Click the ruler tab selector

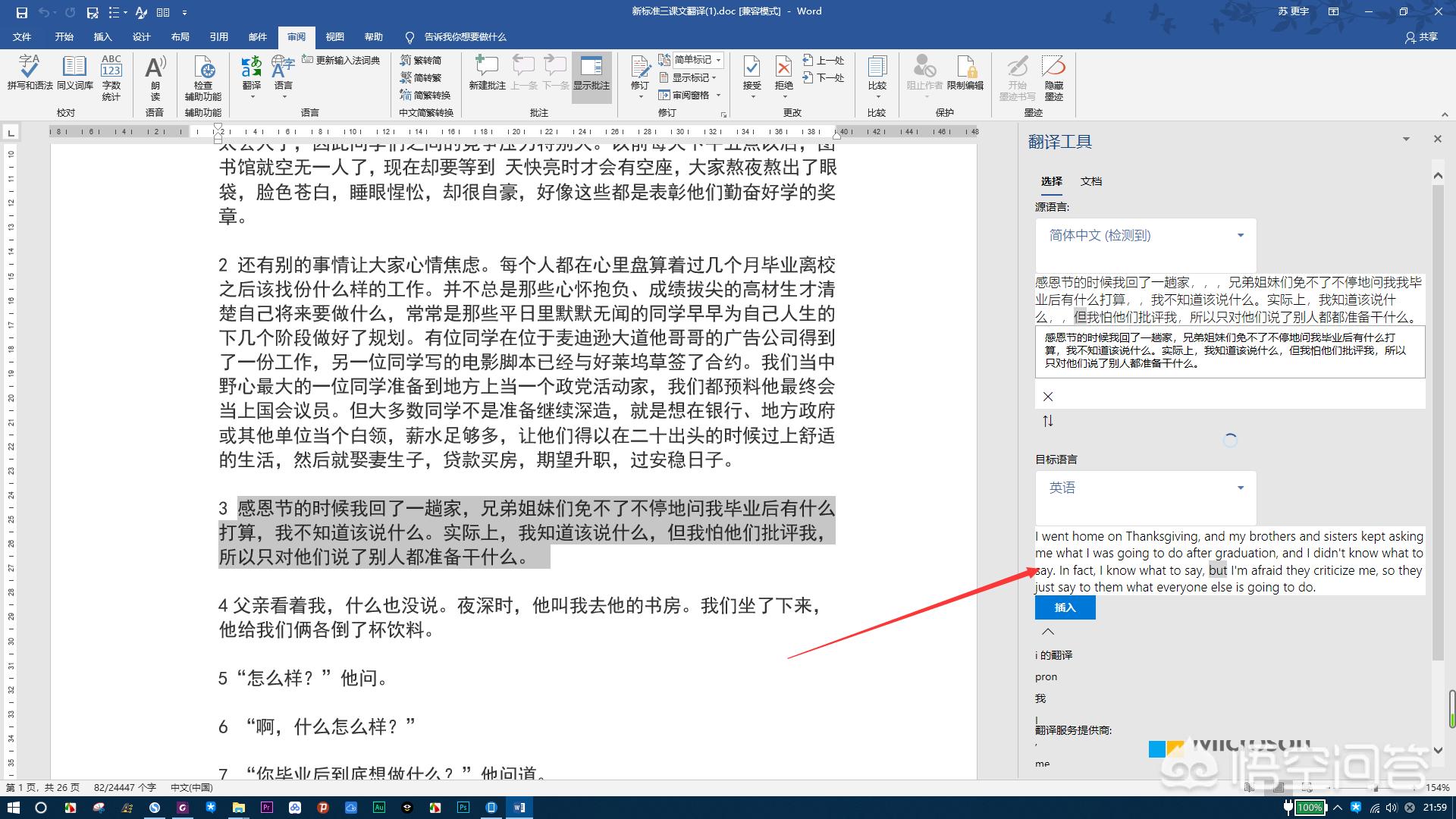point(11,133)
